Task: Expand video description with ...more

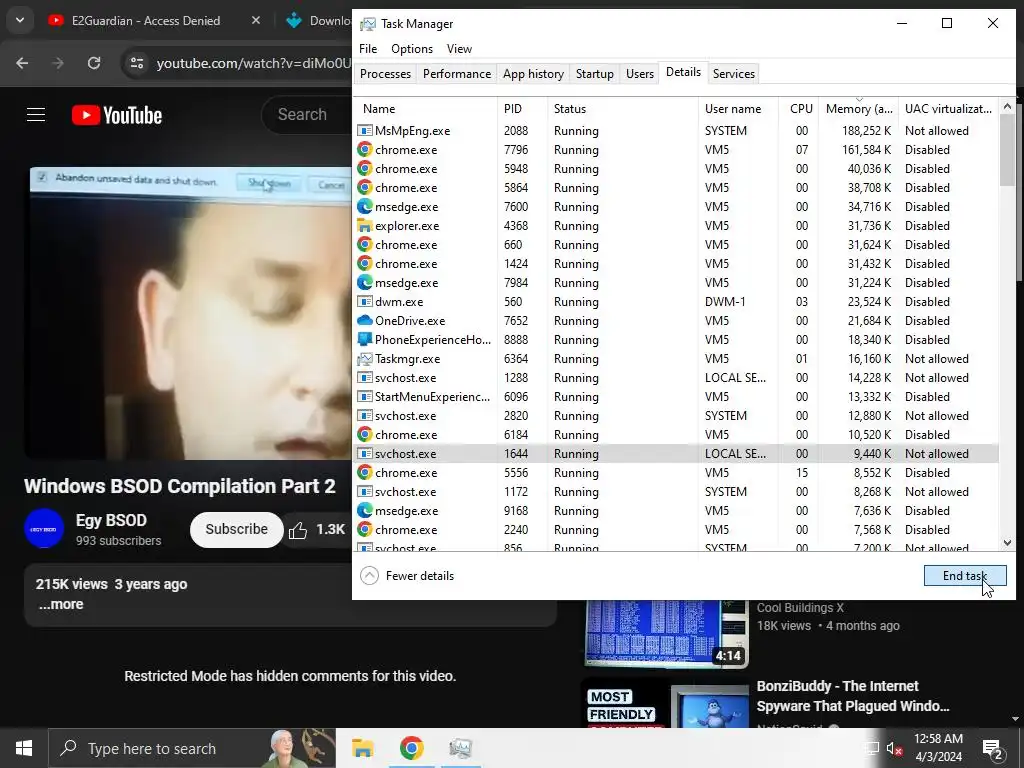Action: tap(61, 605)
